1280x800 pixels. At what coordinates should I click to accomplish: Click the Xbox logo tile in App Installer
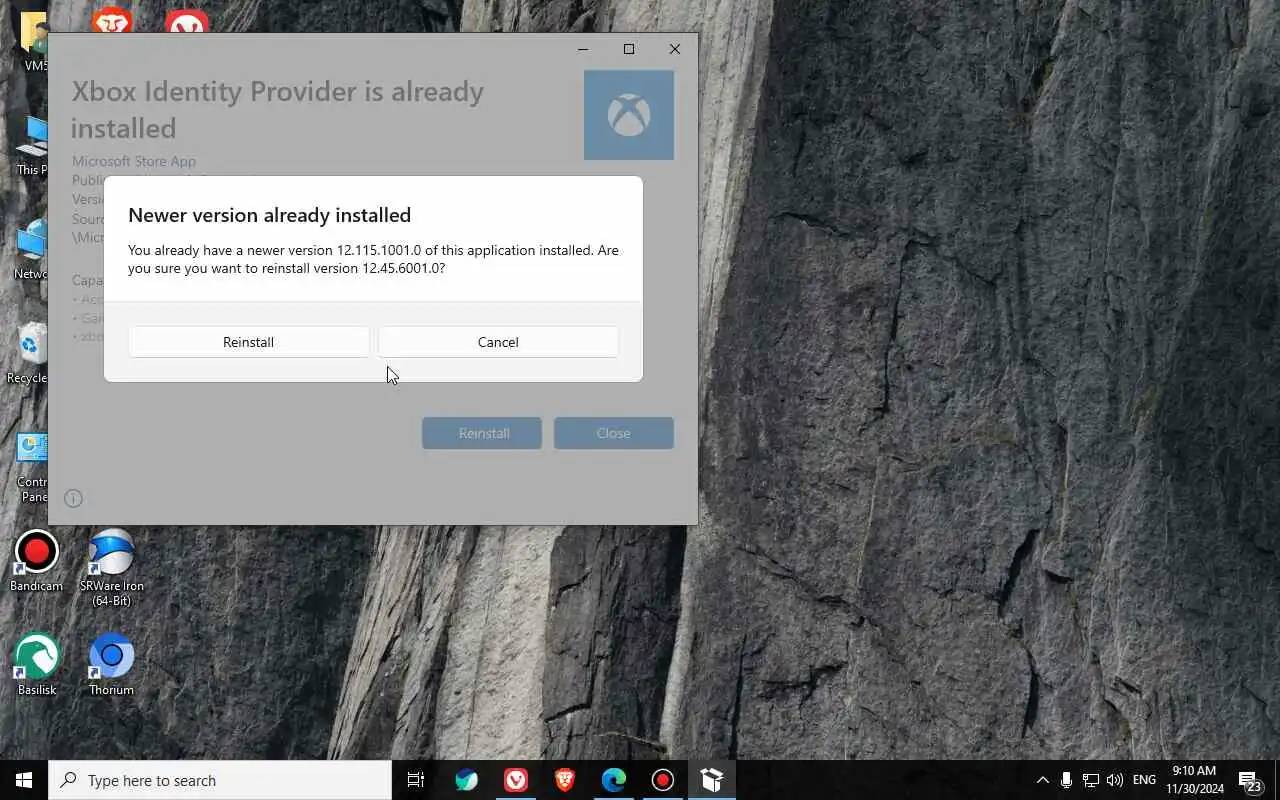pyautogui.click(x=629, y=115)
